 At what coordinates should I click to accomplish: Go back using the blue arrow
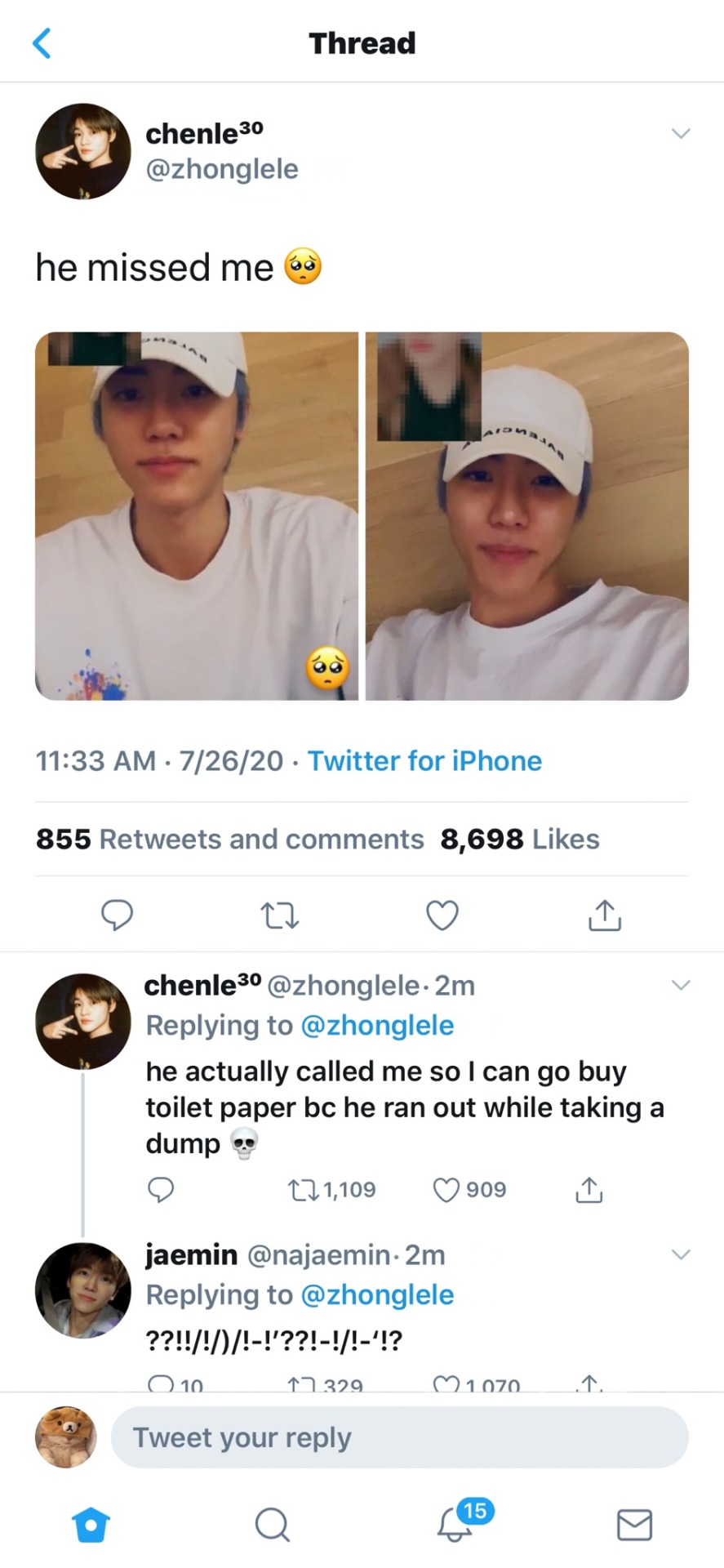42,42
